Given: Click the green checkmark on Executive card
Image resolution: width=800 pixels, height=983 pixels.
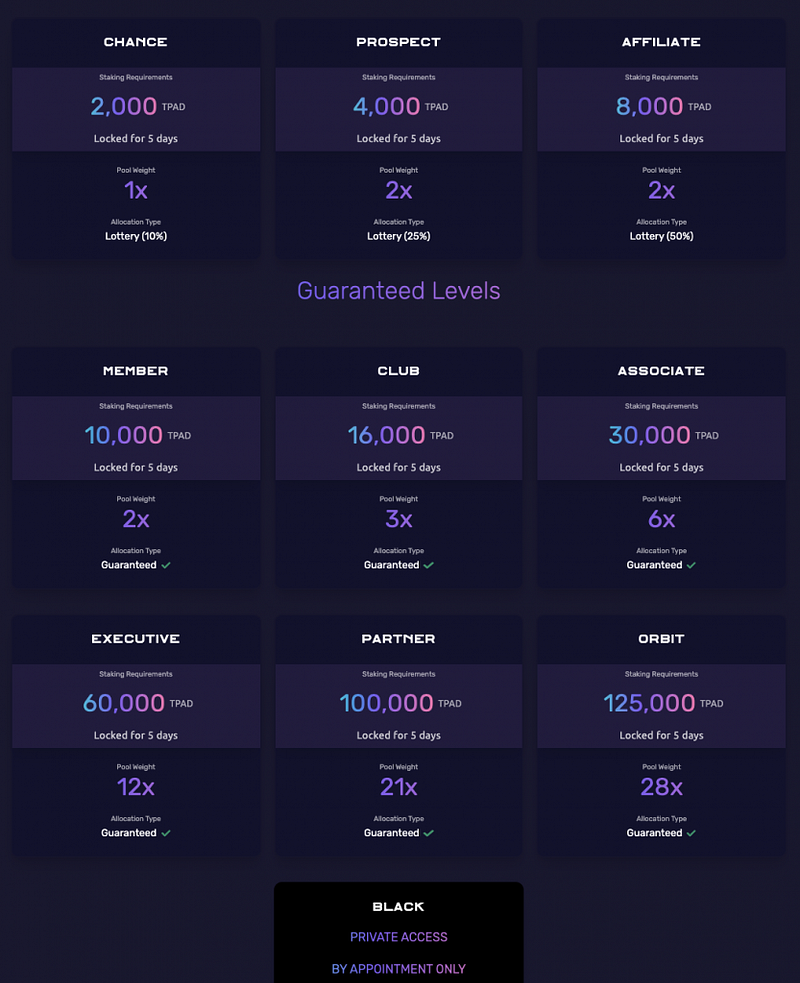Looking at the screenshot, I should (x=166, y=833).
